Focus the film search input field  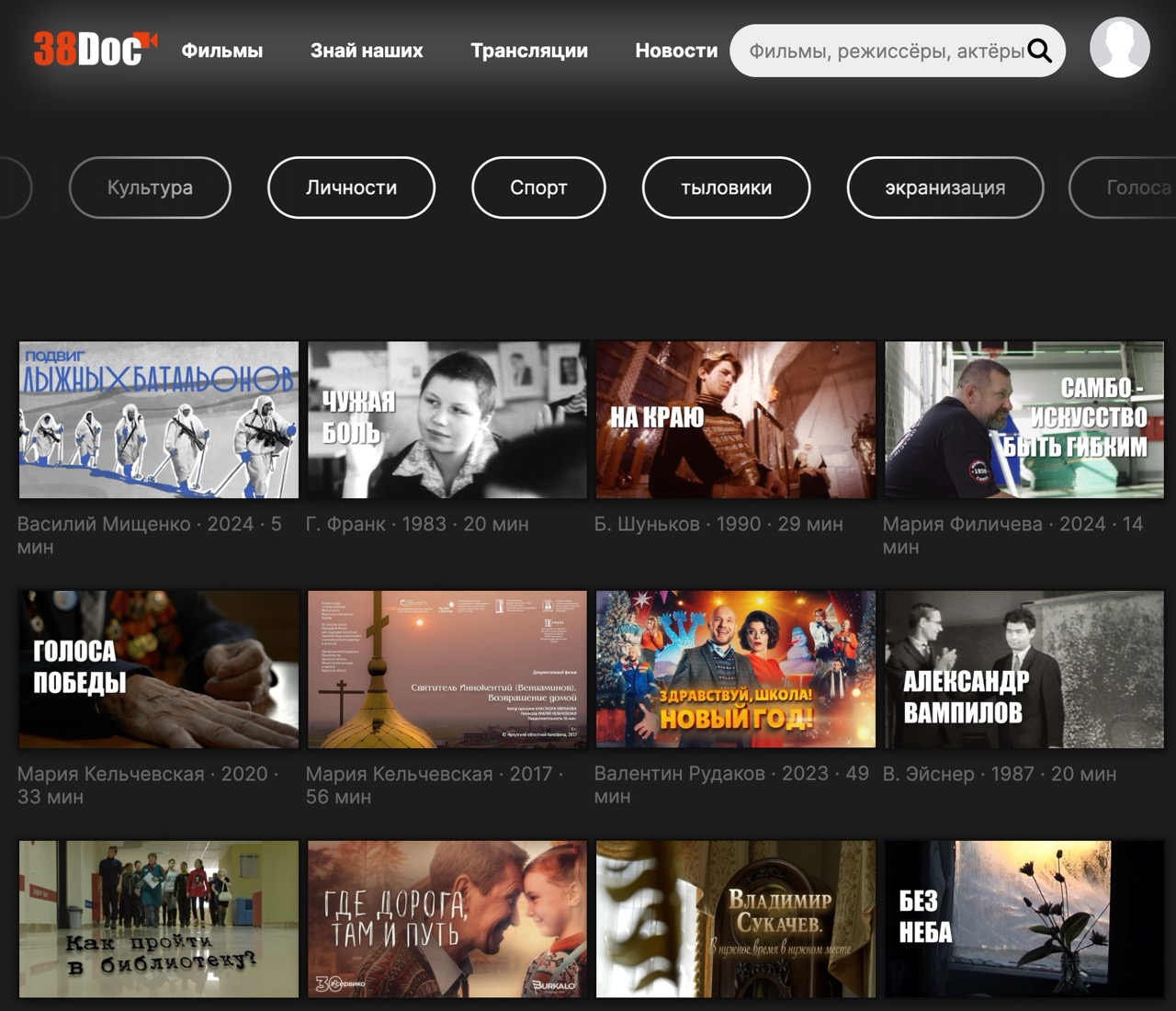[x=898, y=51]
